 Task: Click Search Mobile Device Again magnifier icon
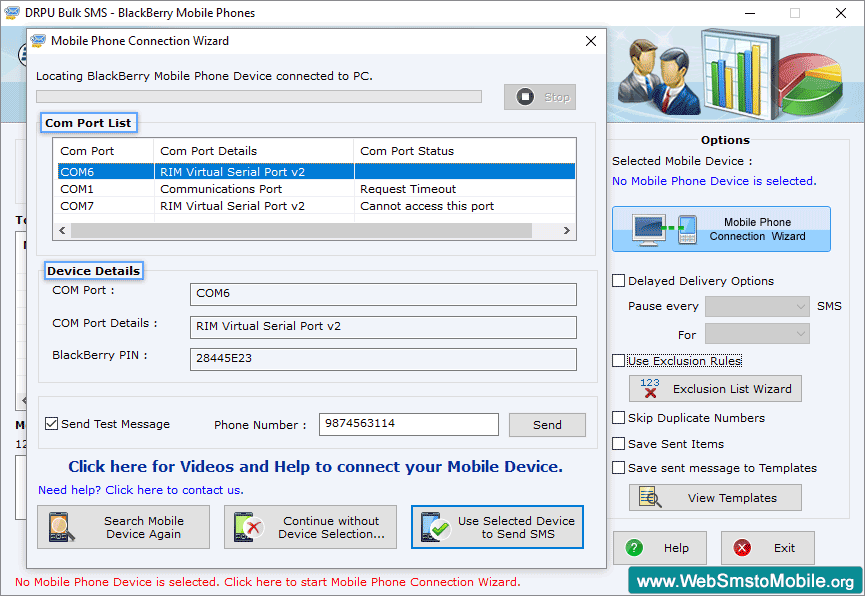pyautogui.click(x=59, y=527)
